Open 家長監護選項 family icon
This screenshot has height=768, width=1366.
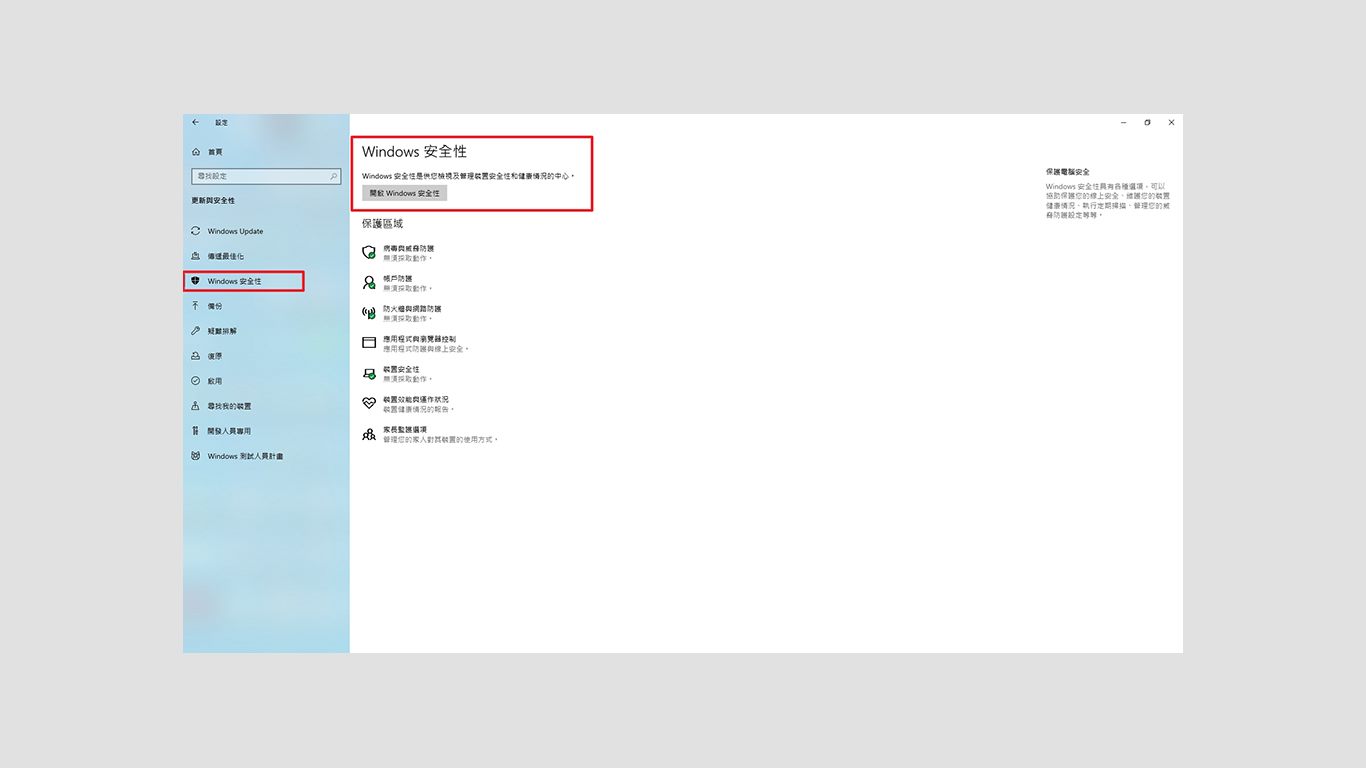(369, 433)
